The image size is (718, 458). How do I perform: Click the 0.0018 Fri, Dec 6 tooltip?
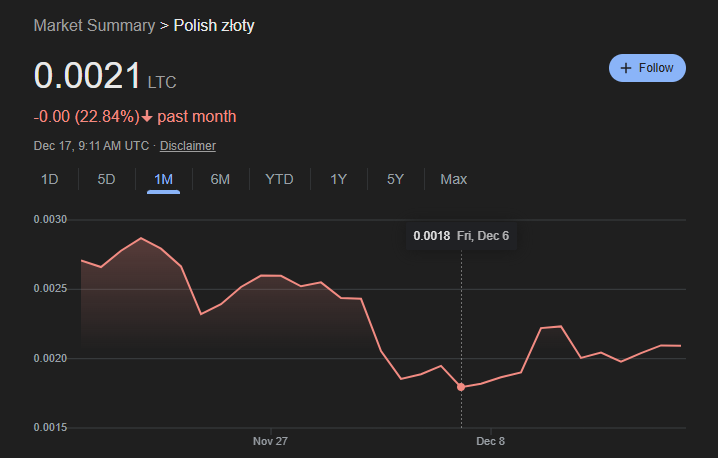point(461,236)
